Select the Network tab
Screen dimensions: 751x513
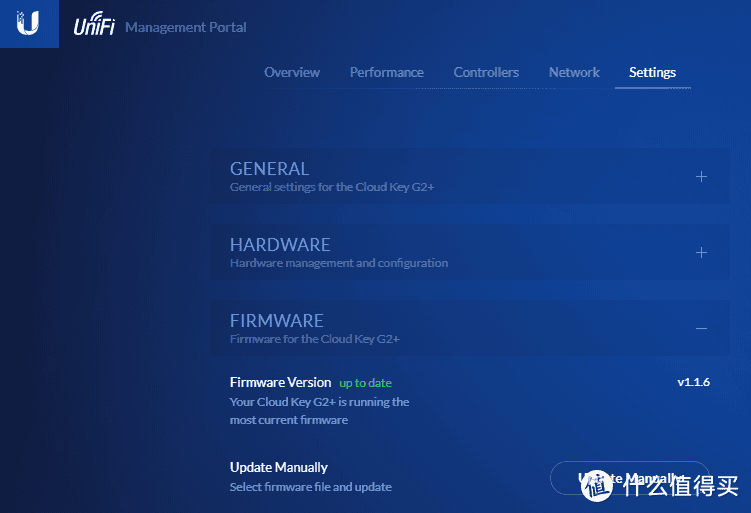[x=574, y=72]
